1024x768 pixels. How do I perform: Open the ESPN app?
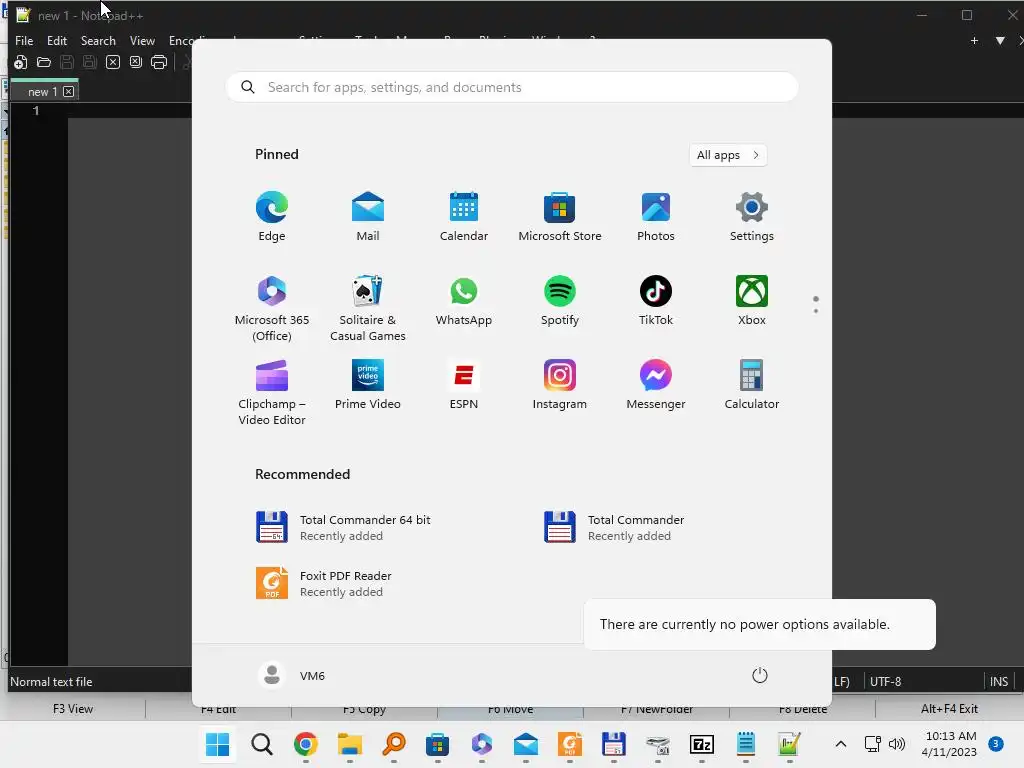click(464, 384)
